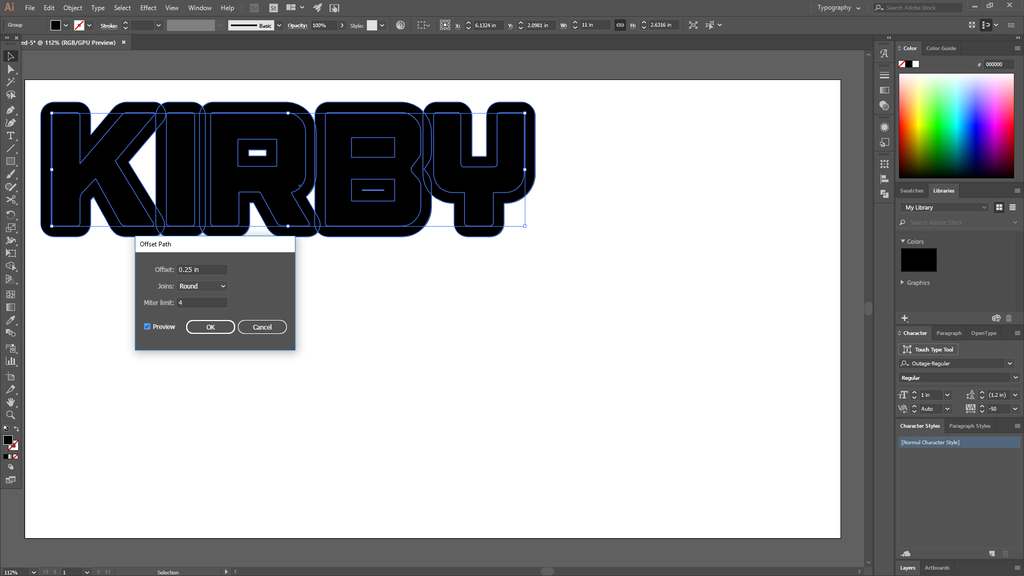Image resolution: width=1024 pixels, height=576 pixels.
Task: Open the Joins dropdown in Offset Path
Action: 202,286
